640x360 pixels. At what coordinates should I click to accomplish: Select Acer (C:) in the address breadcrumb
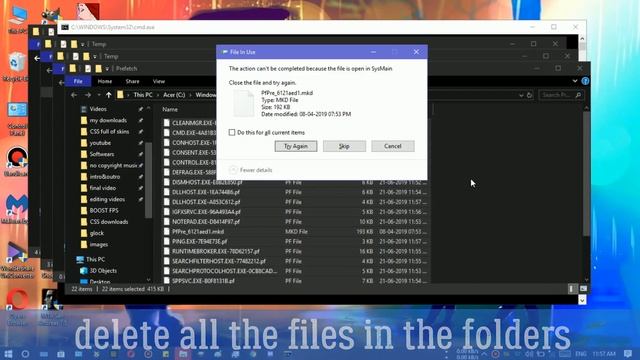tap(174, 95)
